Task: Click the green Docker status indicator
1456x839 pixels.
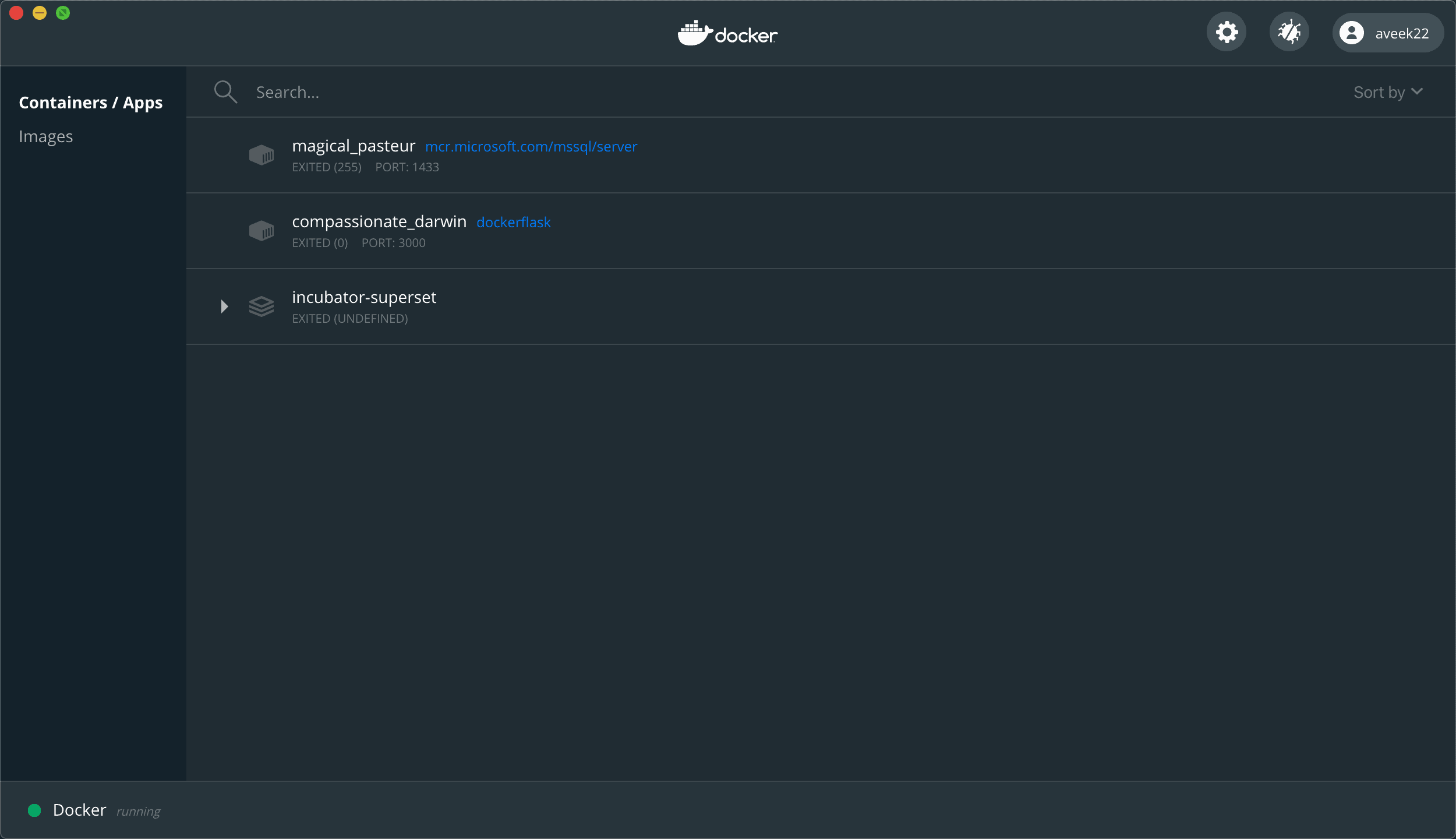Action: pyautogui.click(x=34, y=810)
